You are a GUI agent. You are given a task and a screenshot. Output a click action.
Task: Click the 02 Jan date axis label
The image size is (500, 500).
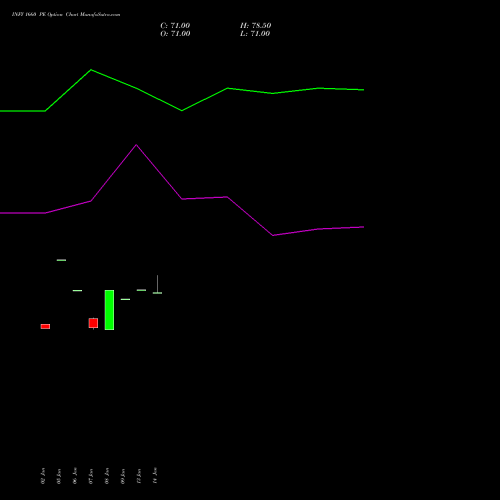pos(43,476)
